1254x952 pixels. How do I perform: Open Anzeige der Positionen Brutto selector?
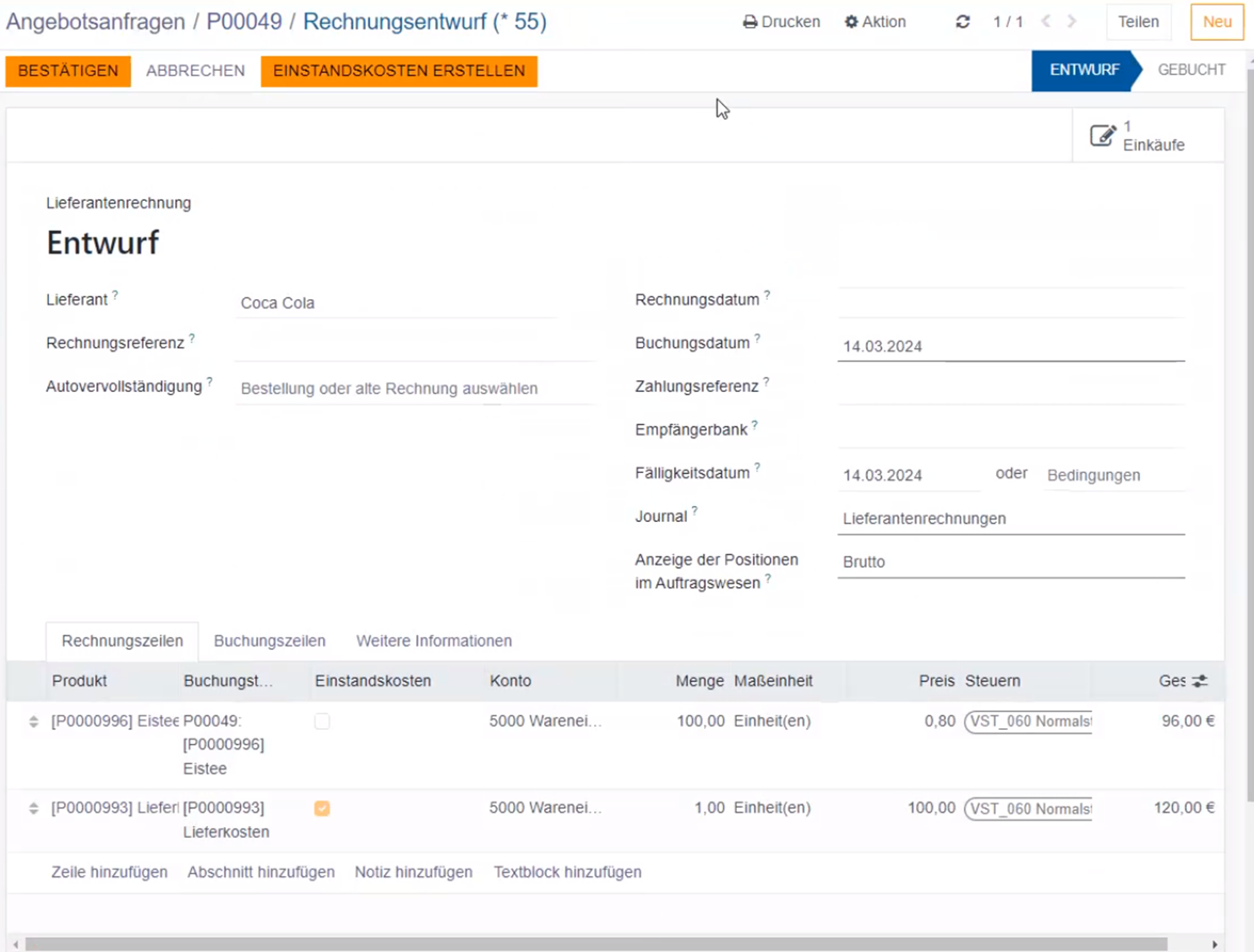point(1010,562)
